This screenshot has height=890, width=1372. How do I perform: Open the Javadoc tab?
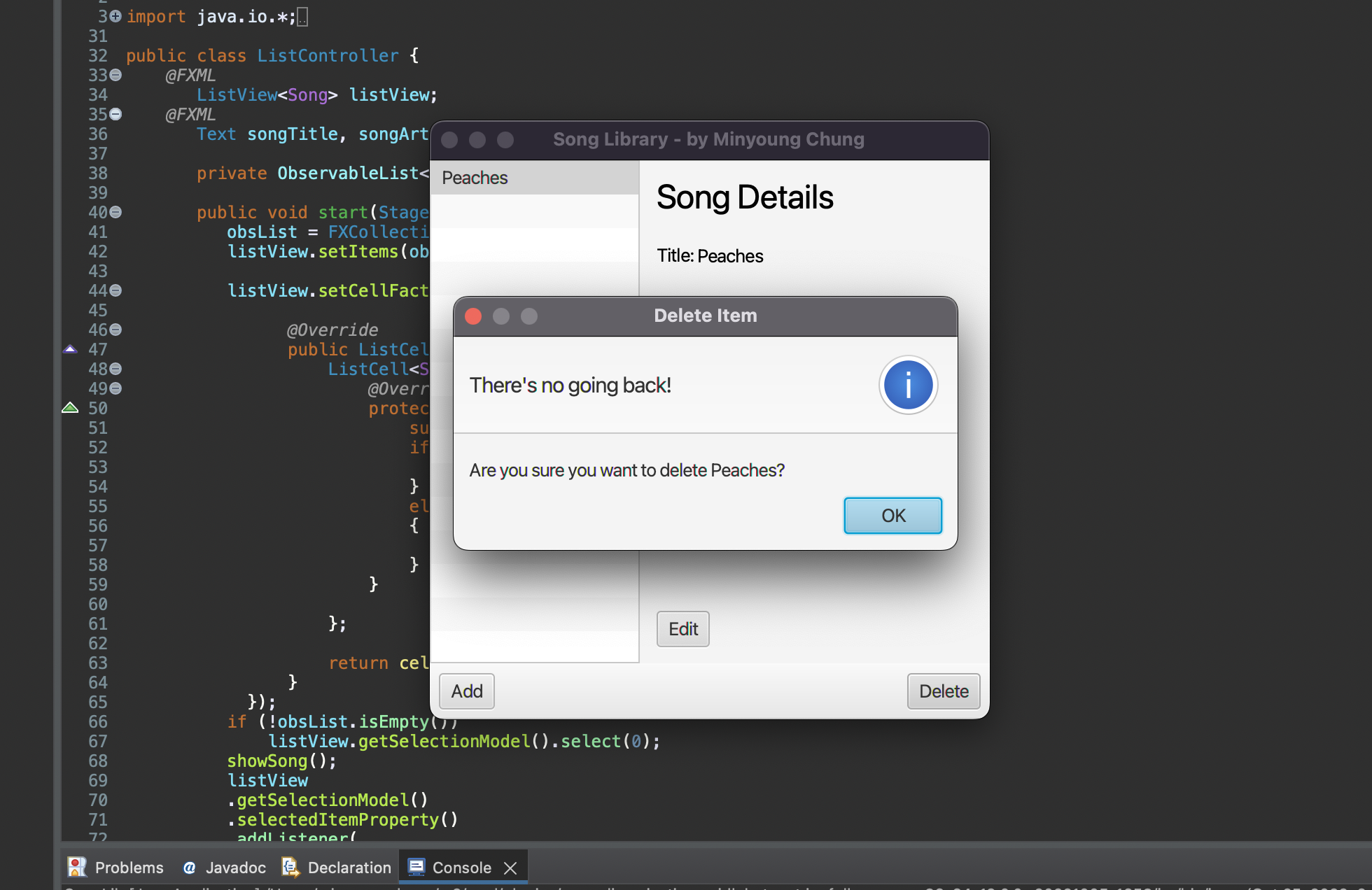click(225, 868)
